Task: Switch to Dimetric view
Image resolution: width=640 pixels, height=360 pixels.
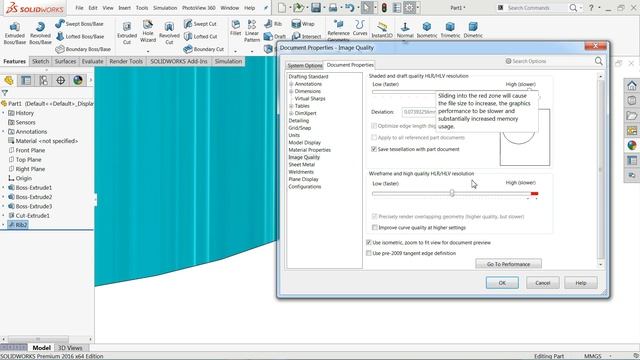Action: (473, 30)
